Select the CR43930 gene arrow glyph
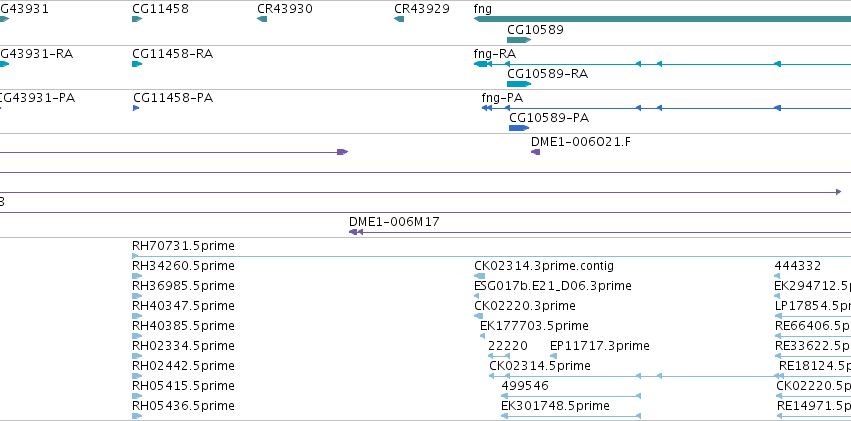The image size is (851, 421). (x=262, y=19)
